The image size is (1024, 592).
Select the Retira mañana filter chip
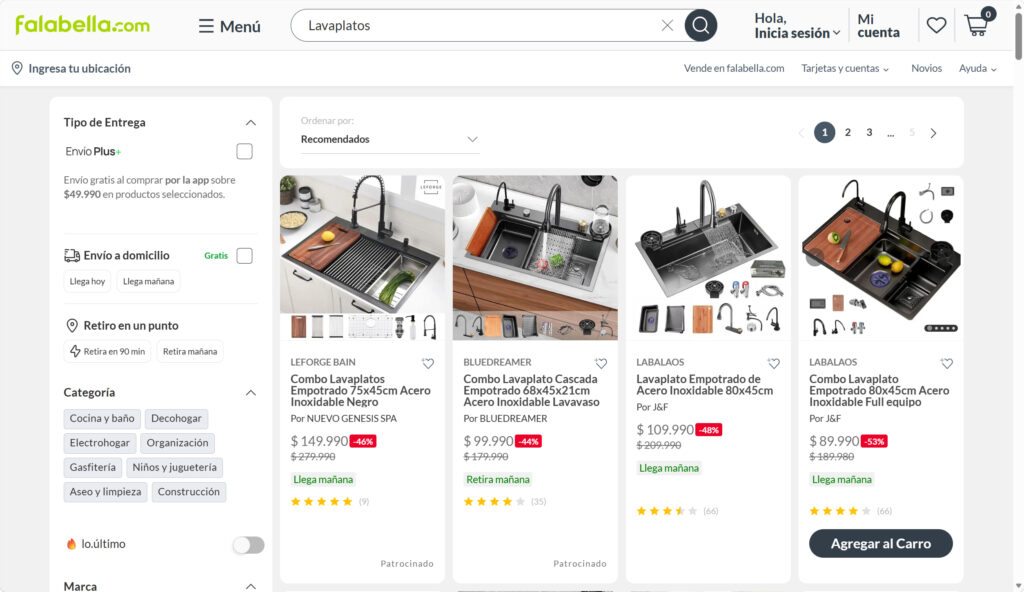(x=189, y=351)
